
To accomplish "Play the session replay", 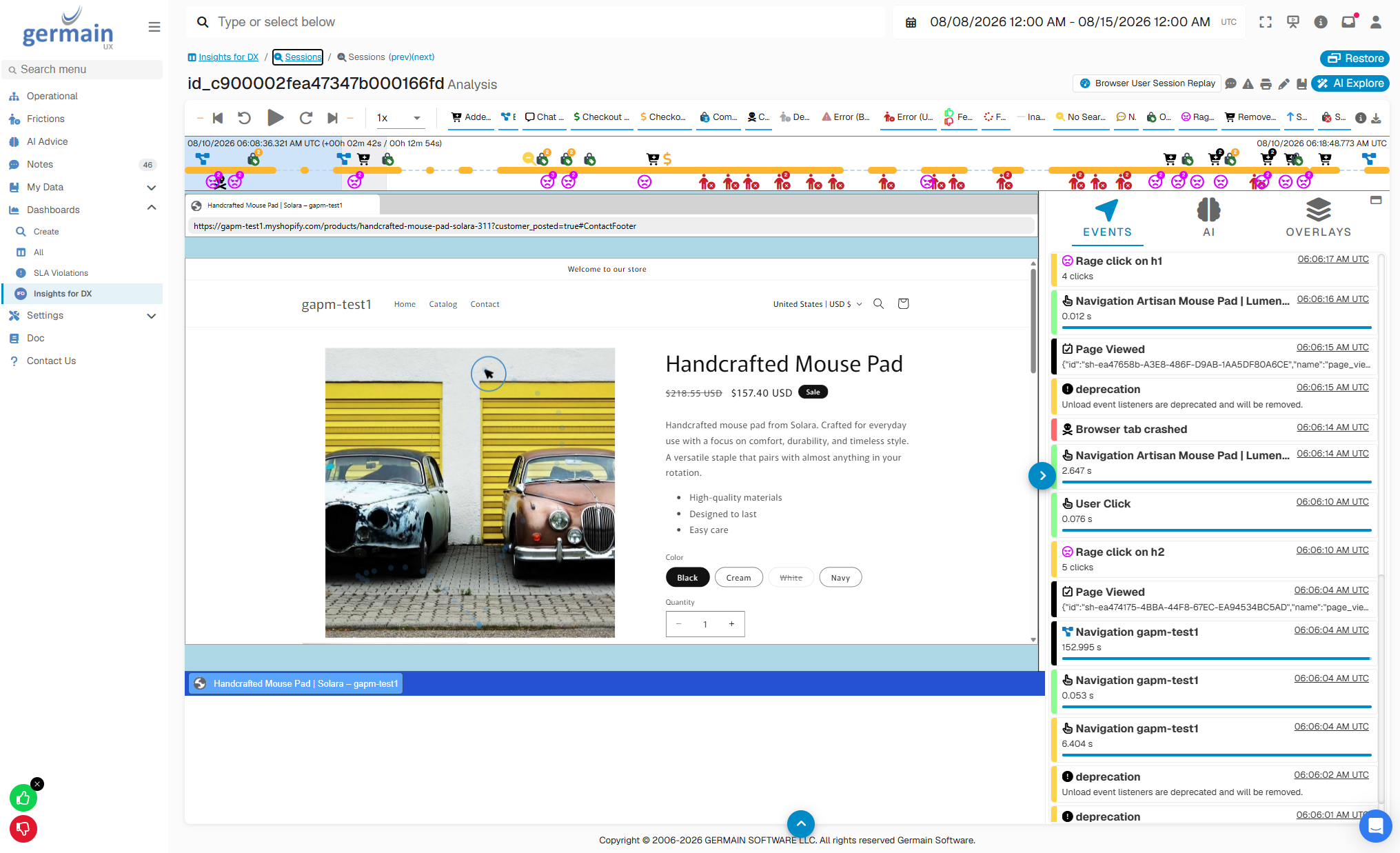I will [x=275, y=118].
